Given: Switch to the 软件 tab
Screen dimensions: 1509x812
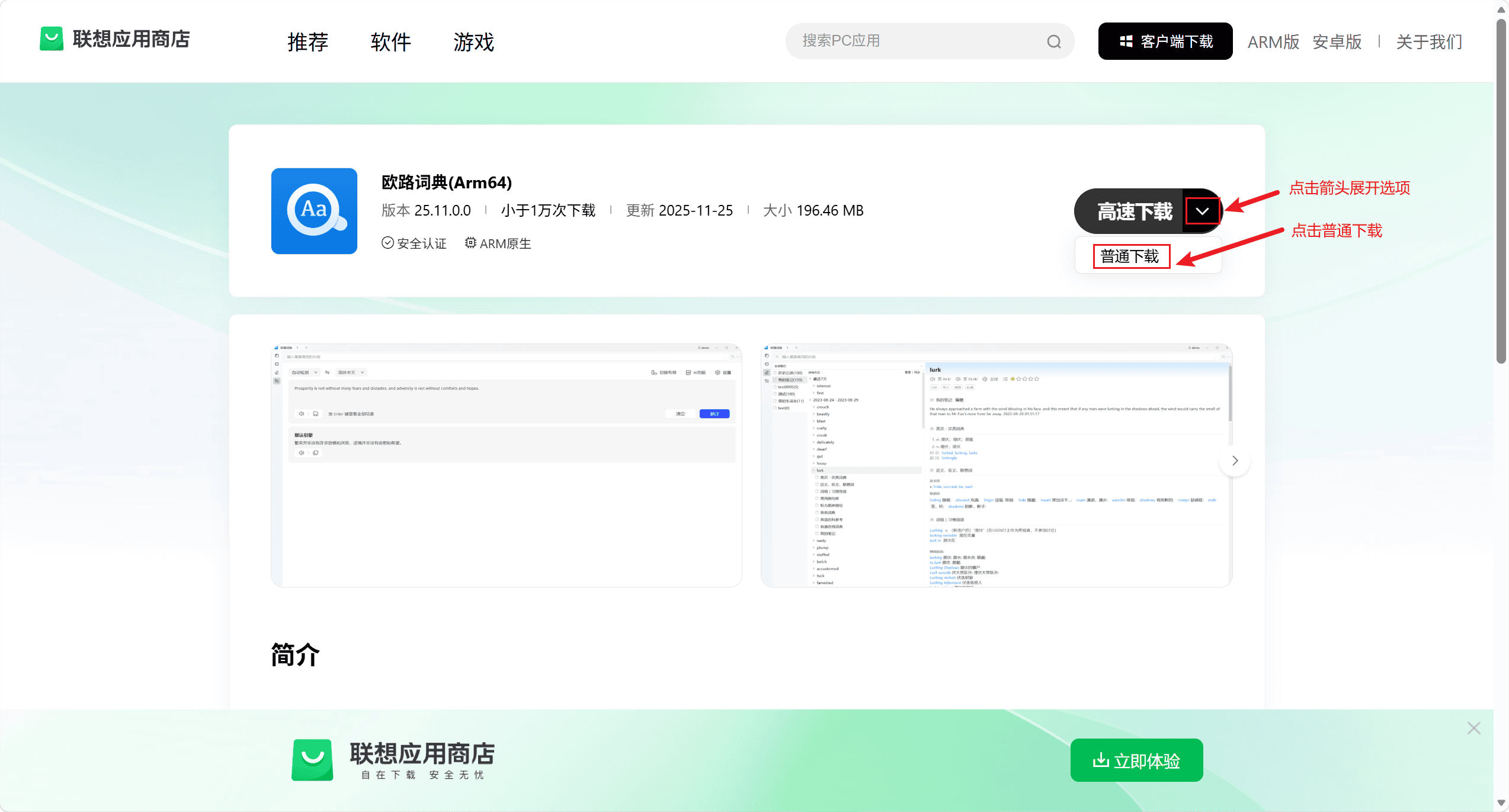Looking at the screenshot, I should [390, 42].
